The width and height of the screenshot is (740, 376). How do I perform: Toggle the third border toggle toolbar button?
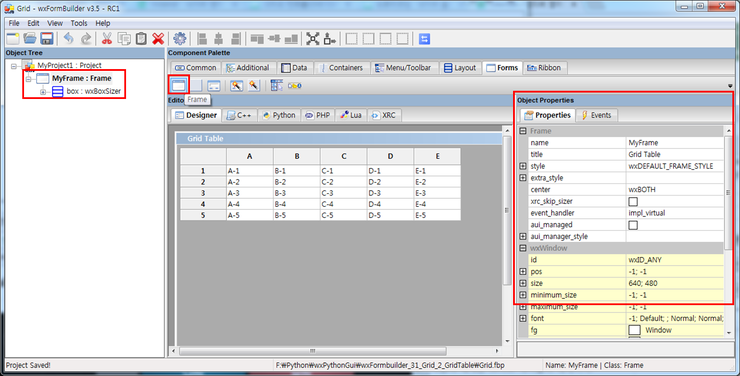(386, 39)
